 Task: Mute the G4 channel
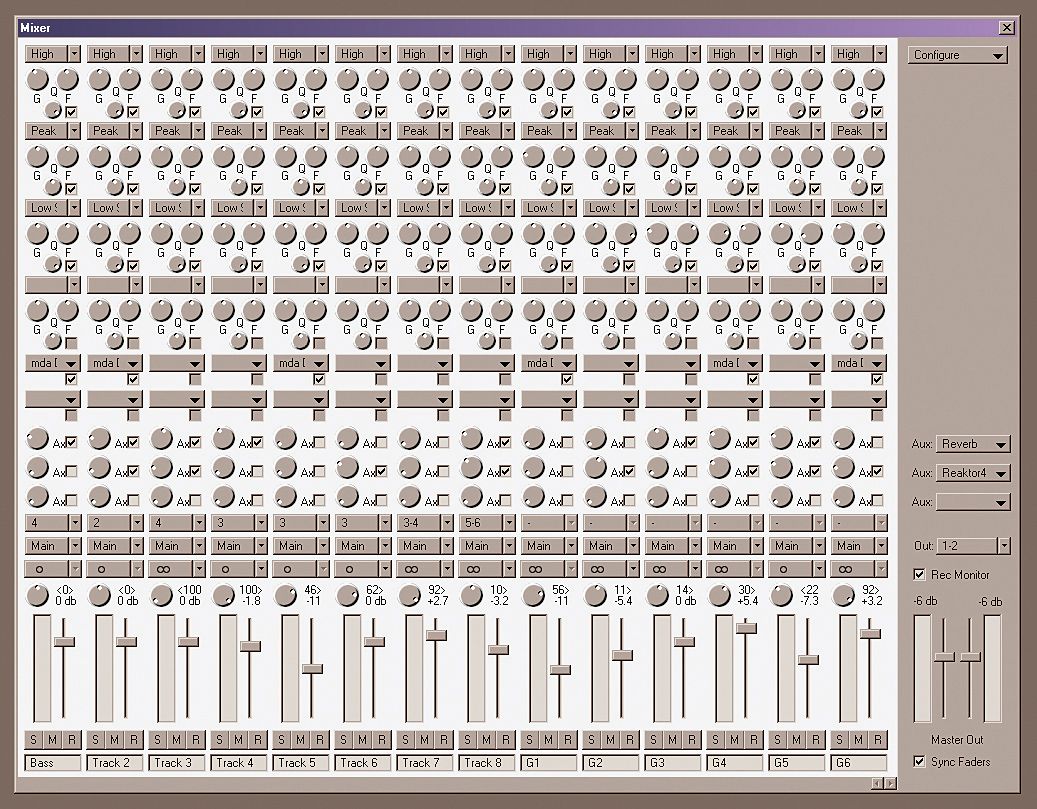point(735,740)
